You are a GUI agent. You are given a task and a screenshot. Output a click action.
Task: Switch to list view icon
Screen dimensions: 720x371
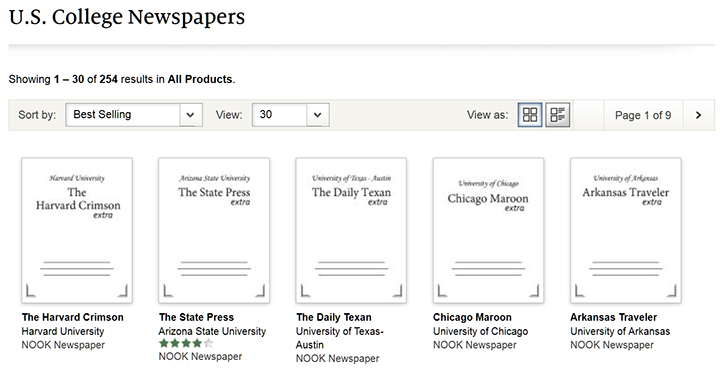(557, 115)
